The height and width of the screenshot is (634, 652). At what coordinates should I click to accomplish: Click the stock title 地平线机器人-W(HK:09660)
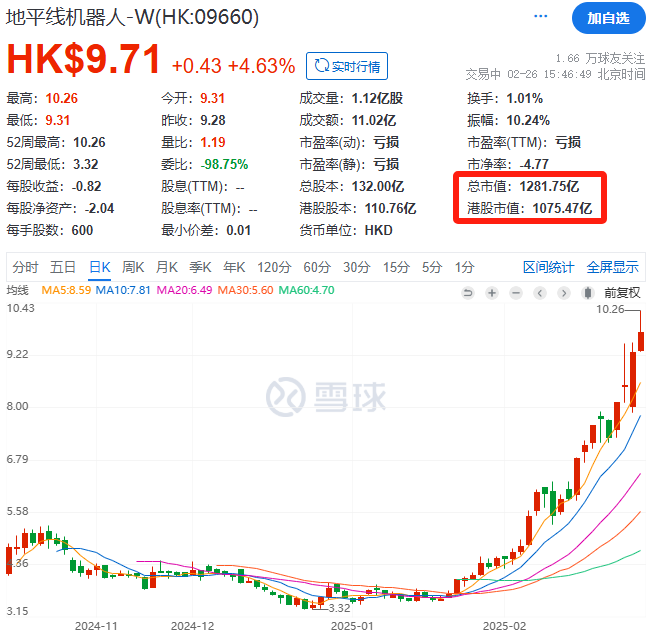[133, 17]
